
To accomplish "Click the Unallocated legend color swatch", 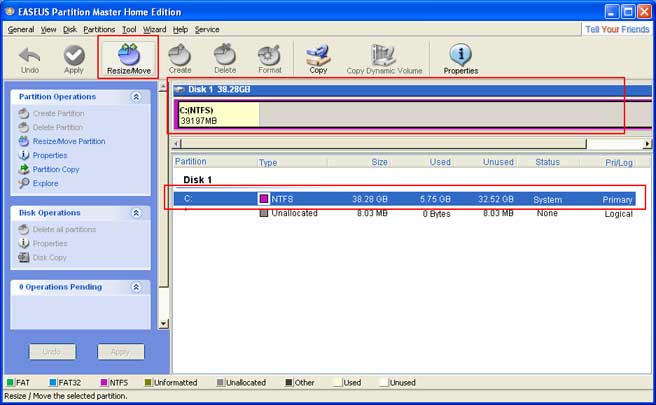I will [220, 382].
